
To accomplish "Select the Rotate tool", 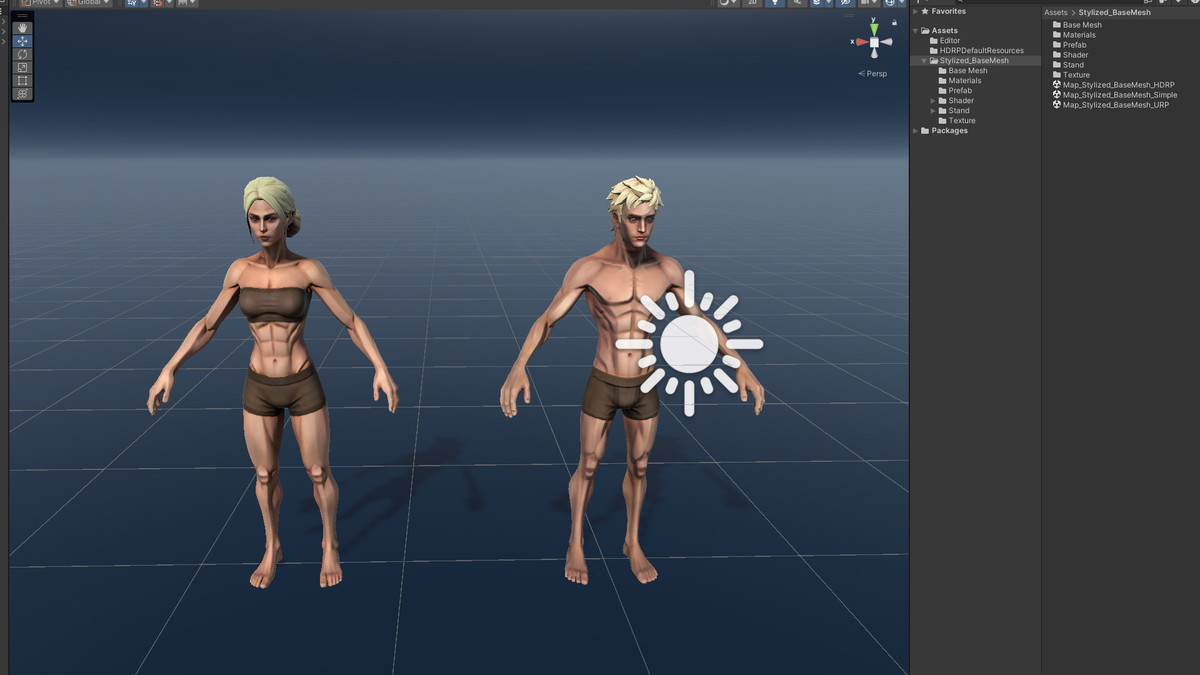I will 22,54.
